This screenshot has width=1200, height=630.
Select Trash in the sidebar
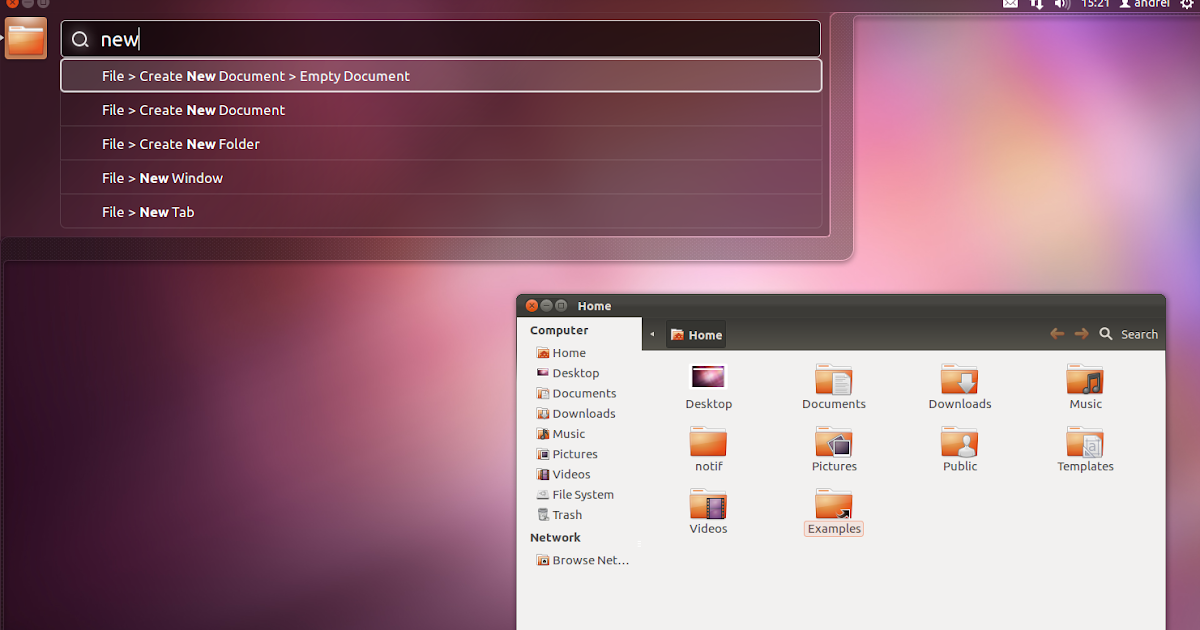tap(566, 514)
